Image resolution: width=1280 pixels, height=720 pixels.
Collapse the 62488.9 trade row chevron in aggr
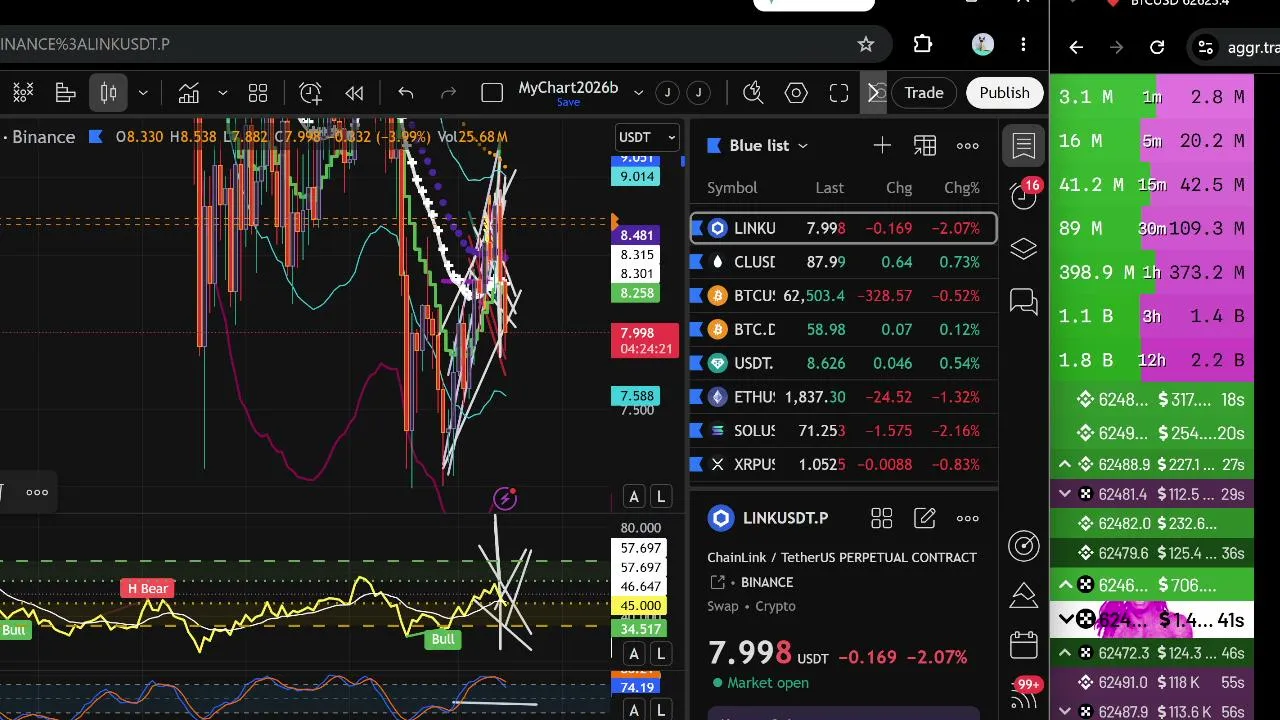click(1064, 464)
